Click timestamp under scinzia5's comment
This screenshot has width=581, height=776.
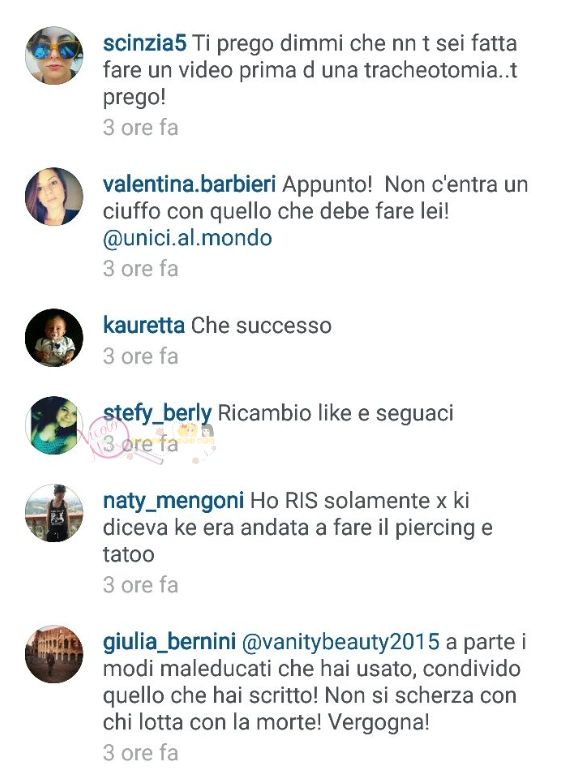(x=141, y=128)
